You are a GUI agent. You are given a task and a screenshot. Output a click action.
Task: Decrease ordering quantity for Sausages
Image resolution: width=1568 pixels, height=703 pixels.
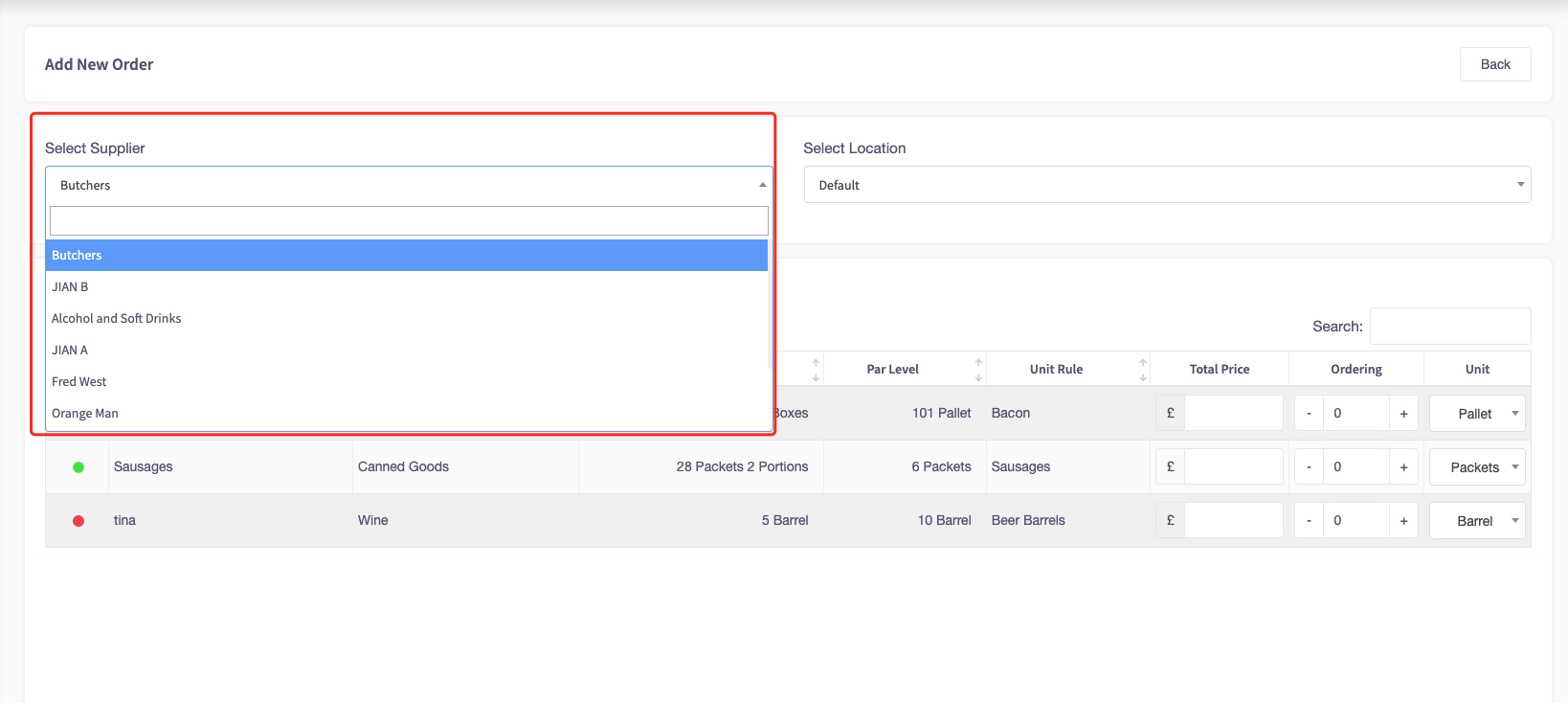pyautogui.click(x=1309, y=467)
